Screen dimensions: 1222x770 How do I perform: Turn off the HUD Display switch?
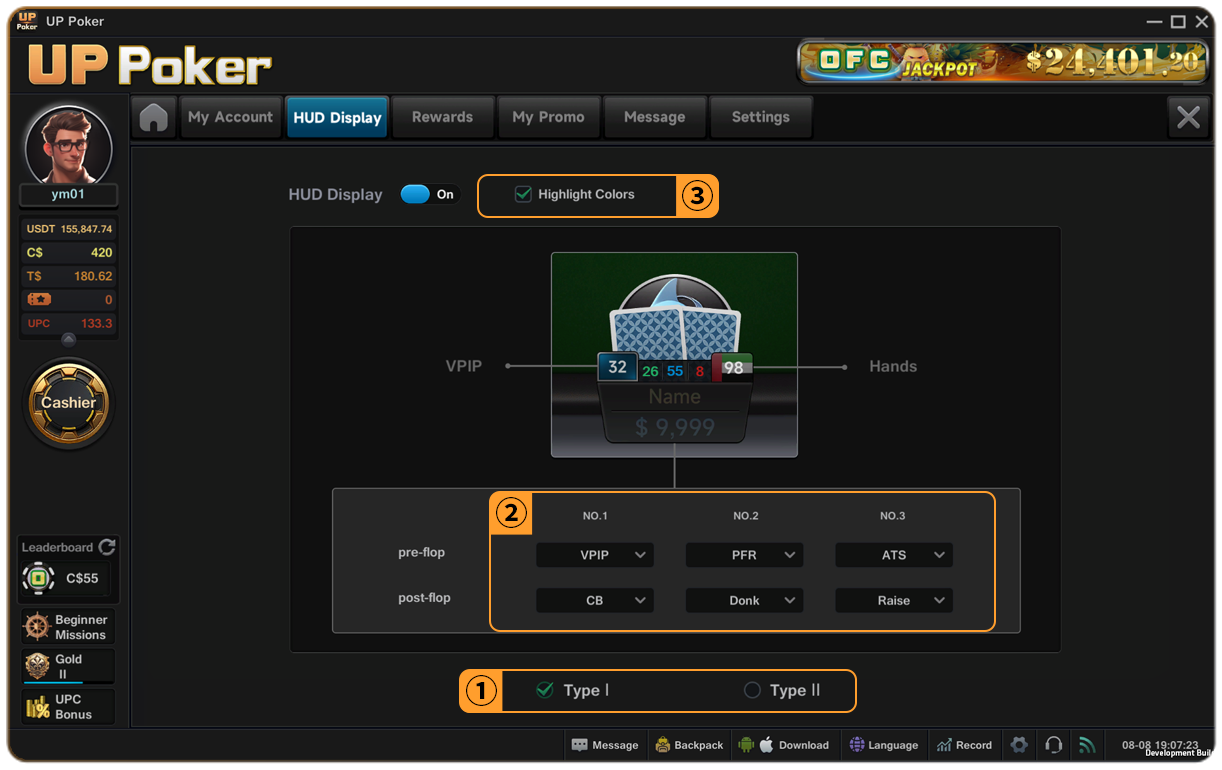416,194
